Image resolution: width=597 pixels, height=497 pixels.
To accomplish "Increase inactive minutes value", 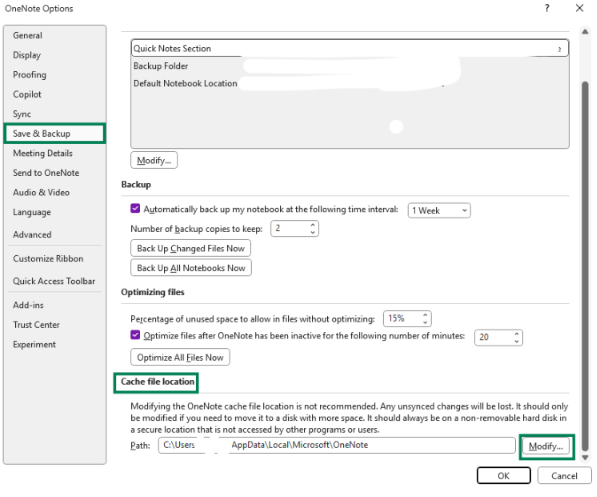I will click(x=517, y=334).
